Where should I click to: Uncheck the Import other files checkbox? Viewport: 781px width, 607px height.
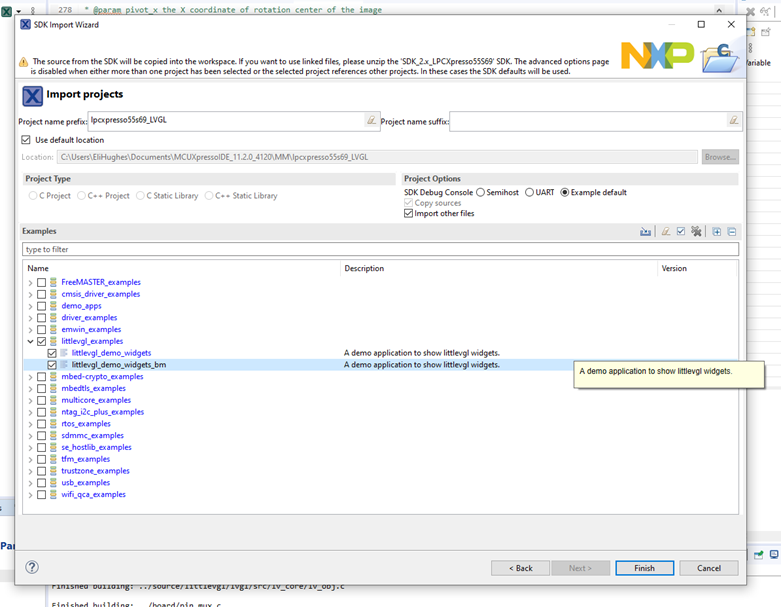(x=408, y=214)
